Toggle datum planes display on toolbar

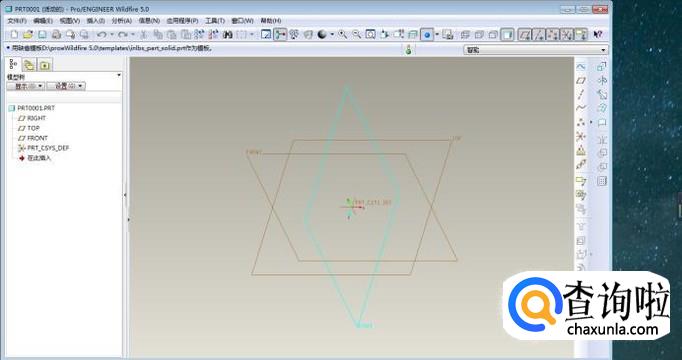525,34
